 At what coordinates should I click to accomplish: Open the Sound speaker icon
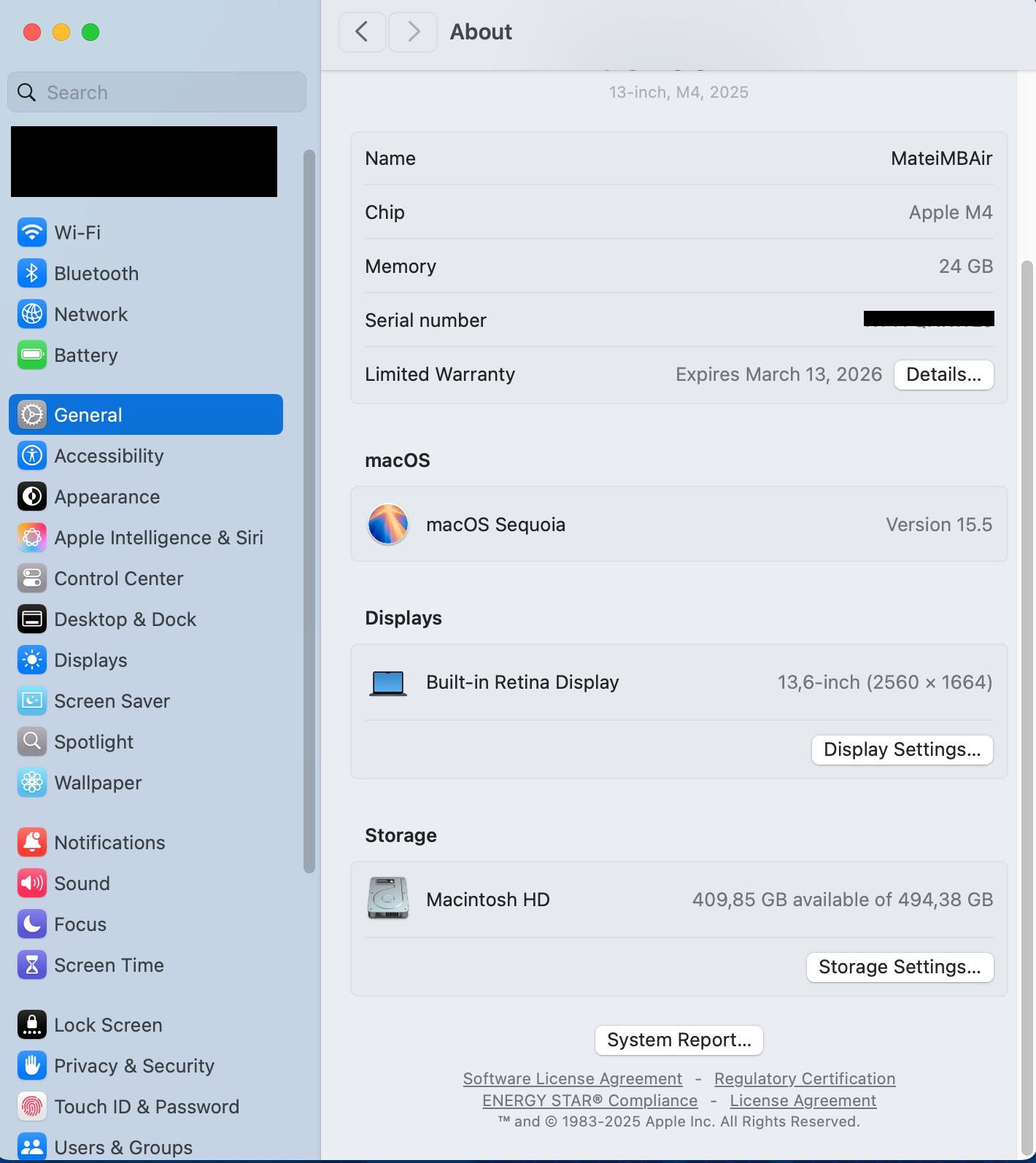32,884
